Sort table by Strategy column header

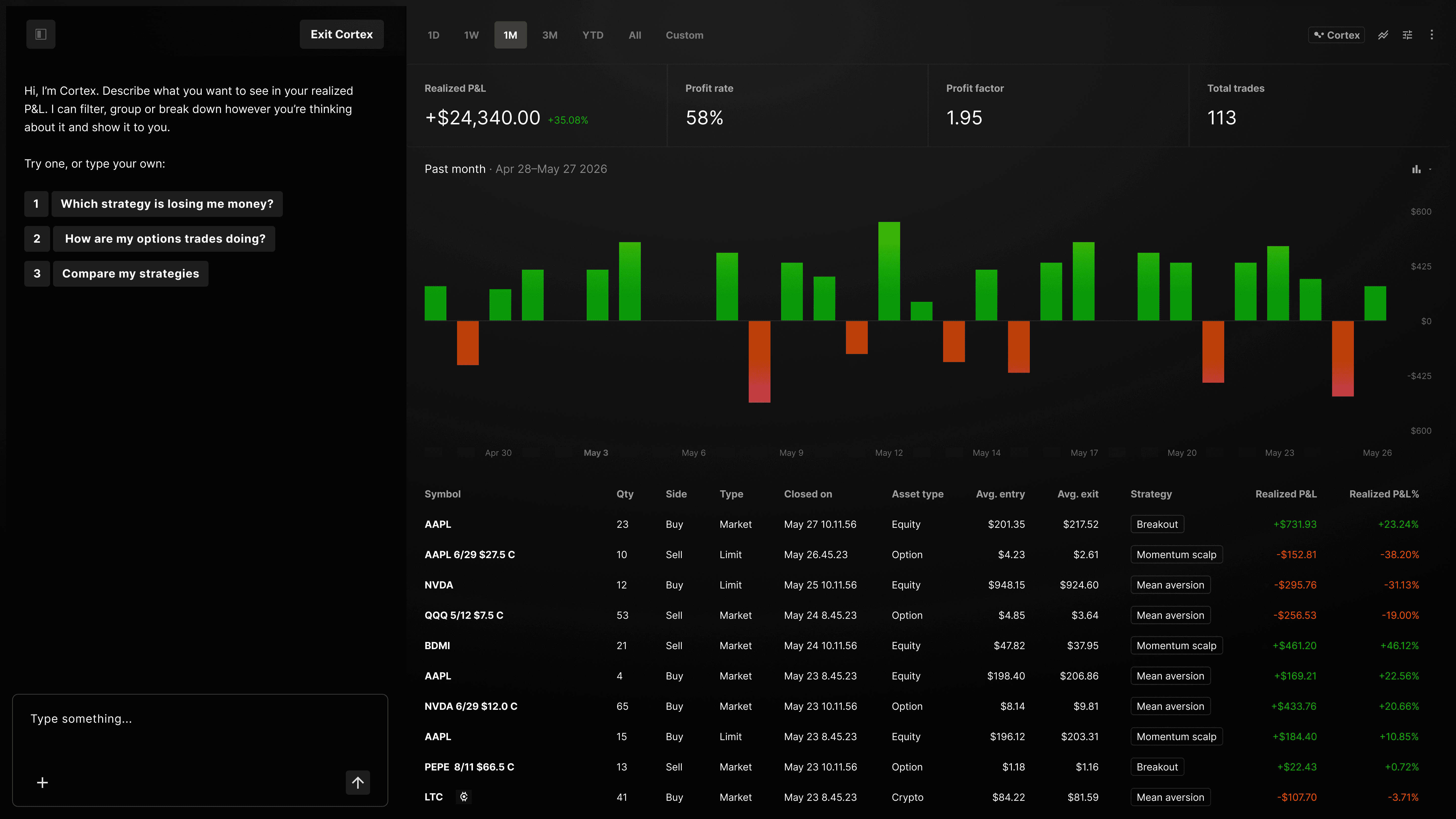(x=1151, y=494)
